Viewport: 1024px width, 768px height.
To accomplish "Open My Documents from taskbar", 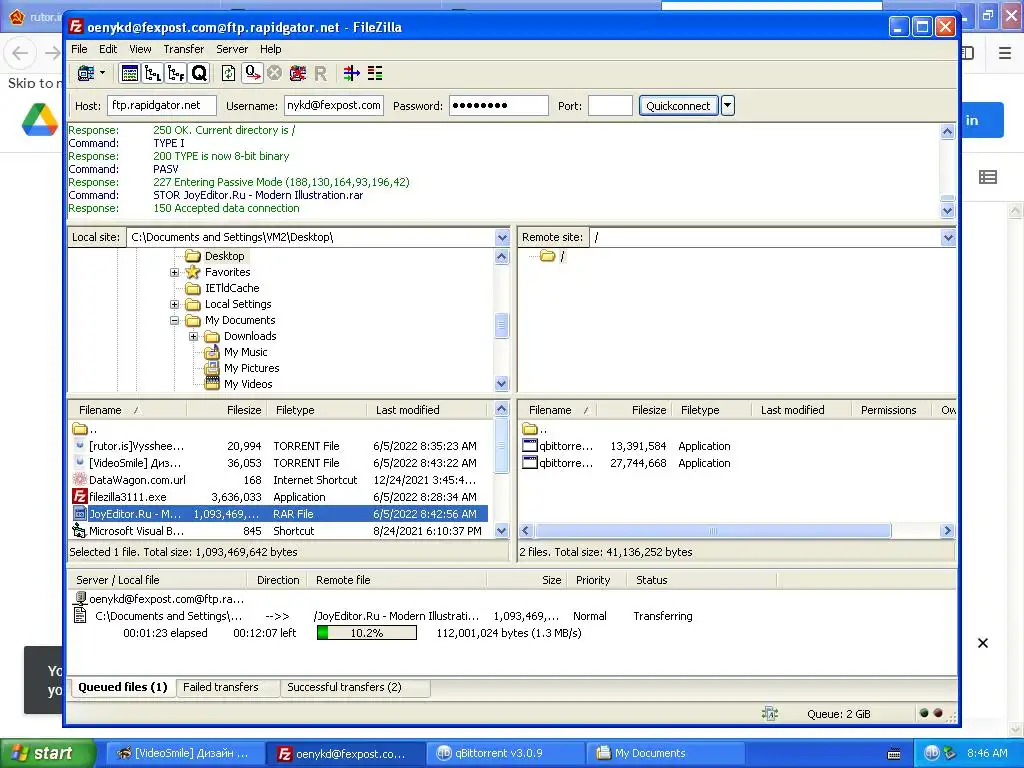I will 666,753.
